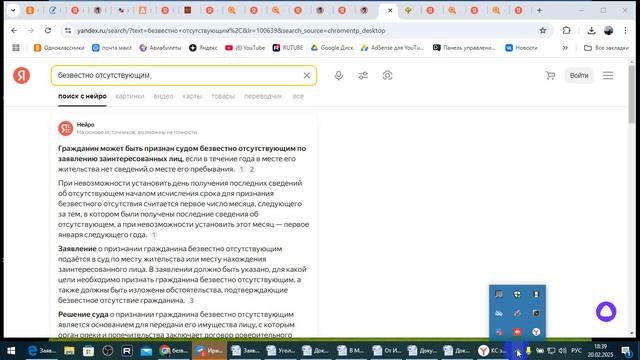Click the browser address bar URL
640x360 pixels.
coord(231,31)
